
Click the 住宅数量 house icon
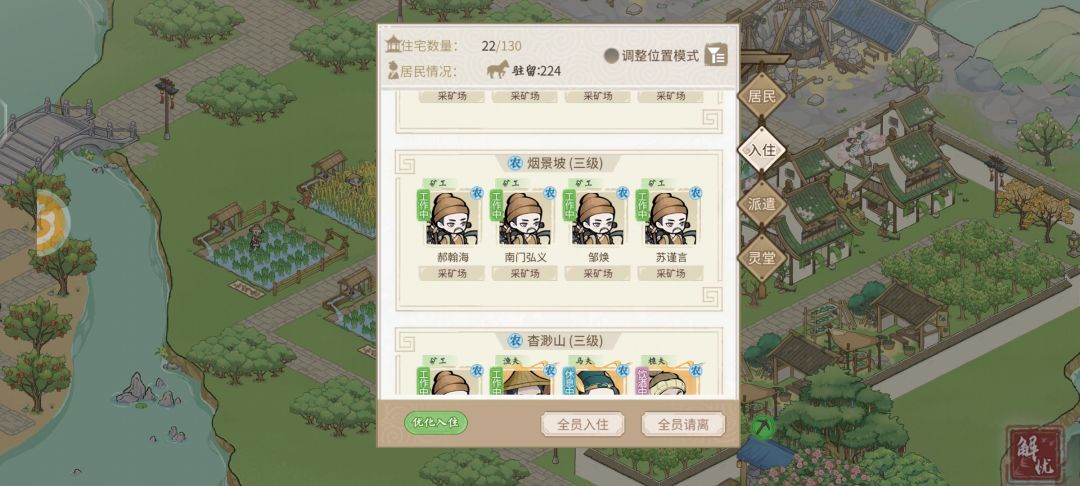393,45
